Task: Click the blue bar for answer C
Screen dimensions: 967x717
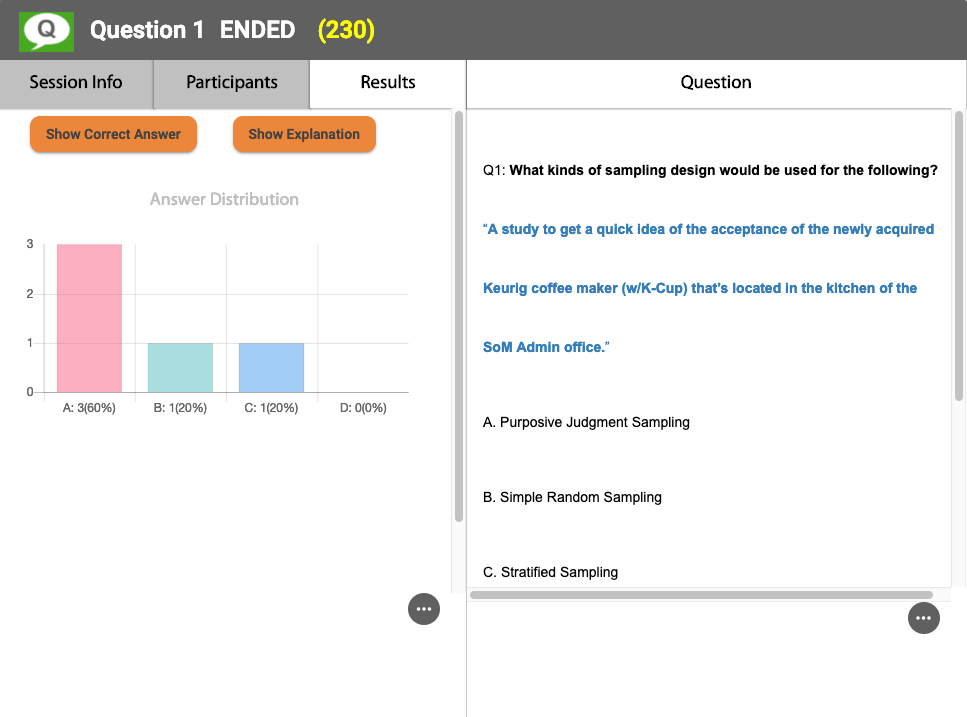Action: [271, 367]
